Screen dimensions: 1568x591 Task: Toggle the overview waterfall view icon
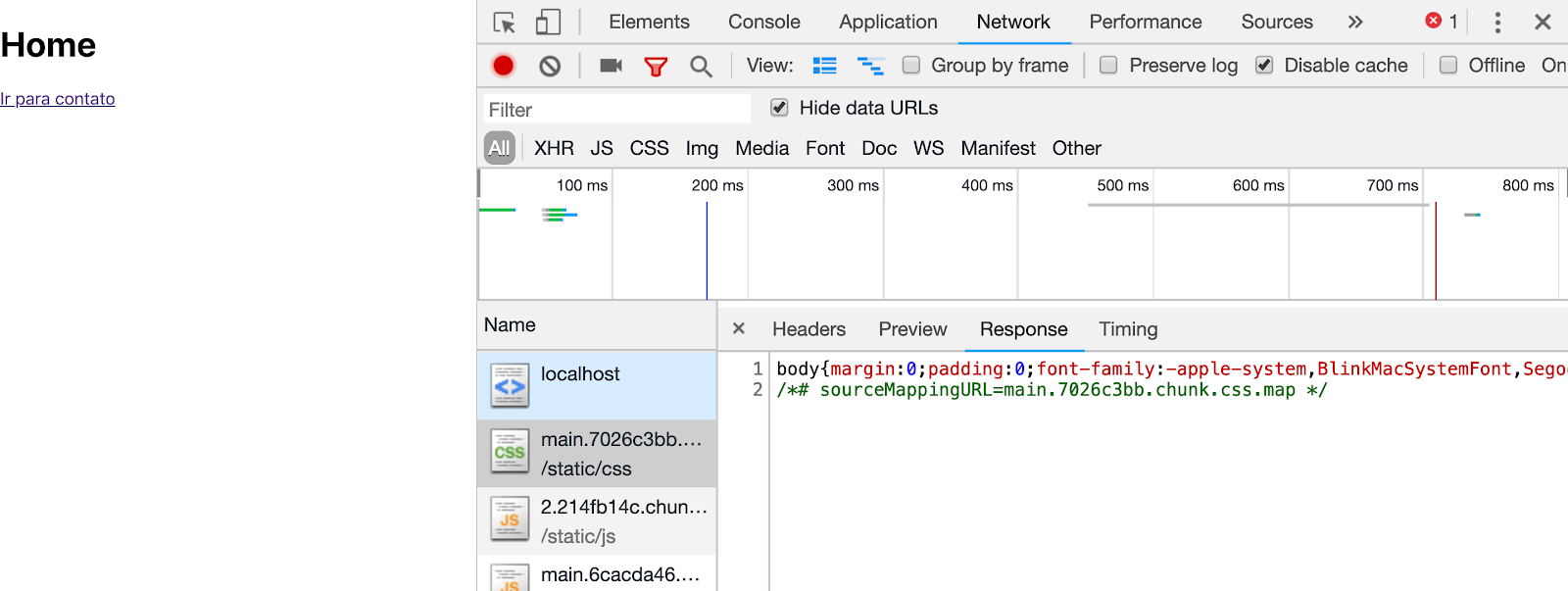pyautogui.click(x=870, y=66)
